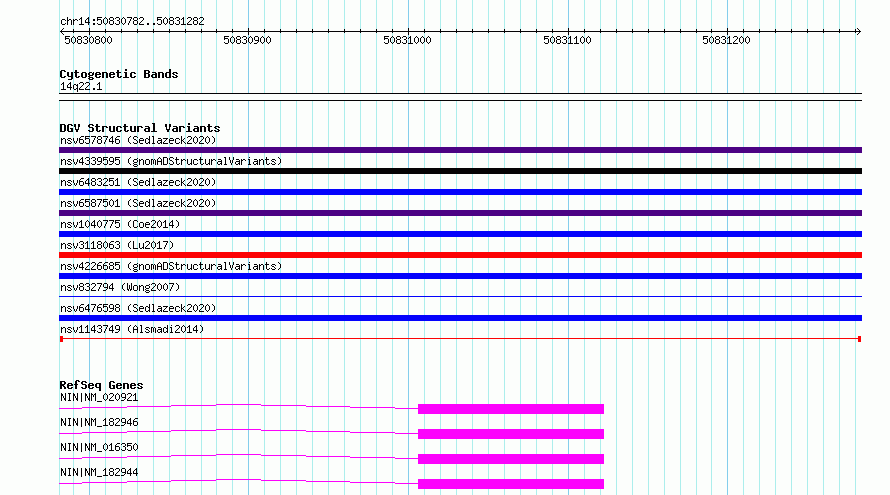The width and height of the screenshot is (890, 495).
Task: Click label nsv4226685 (gnomADStructuralVariants)
Action: coord(171,266)
